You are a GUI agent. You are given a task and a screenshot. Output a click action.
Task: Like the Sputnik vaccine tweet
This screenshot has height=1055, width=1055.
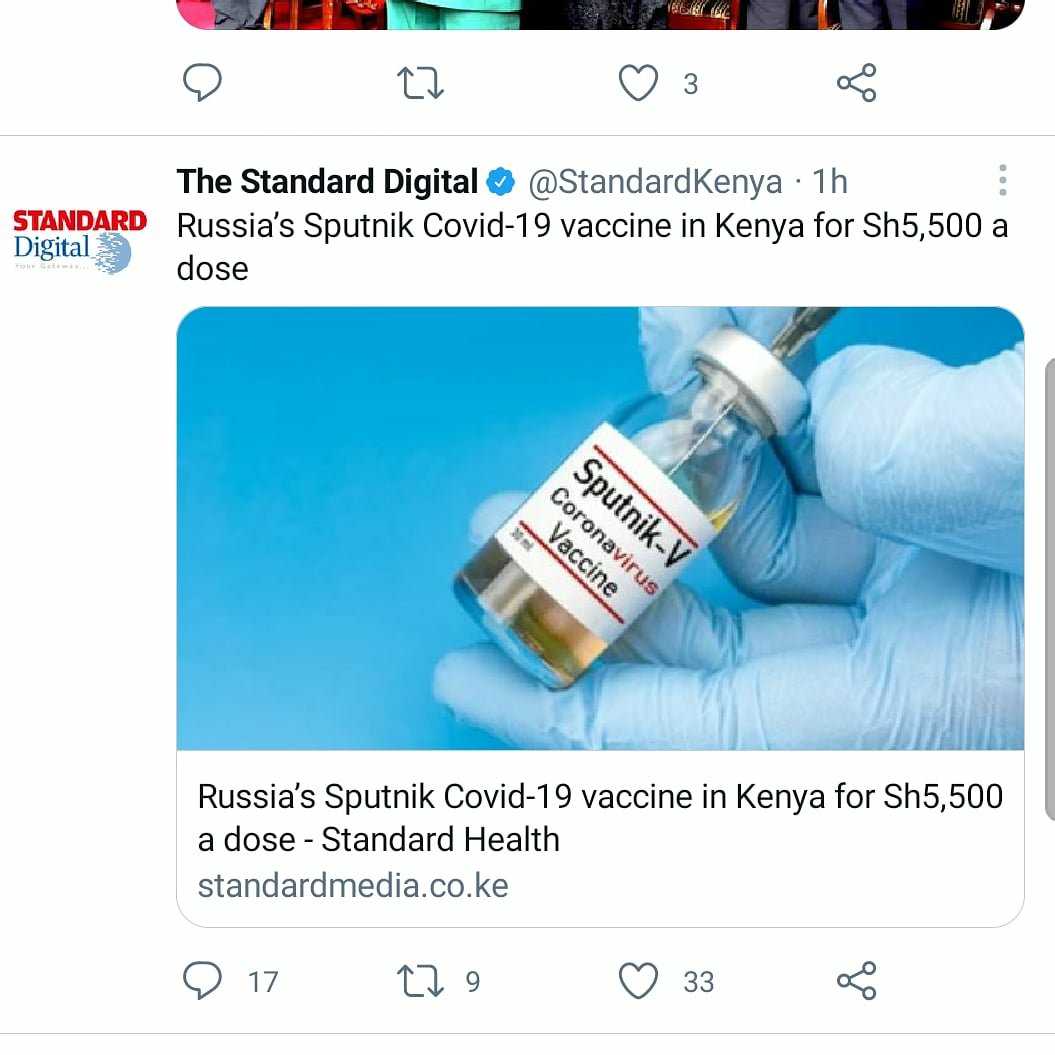pos(638,980)
